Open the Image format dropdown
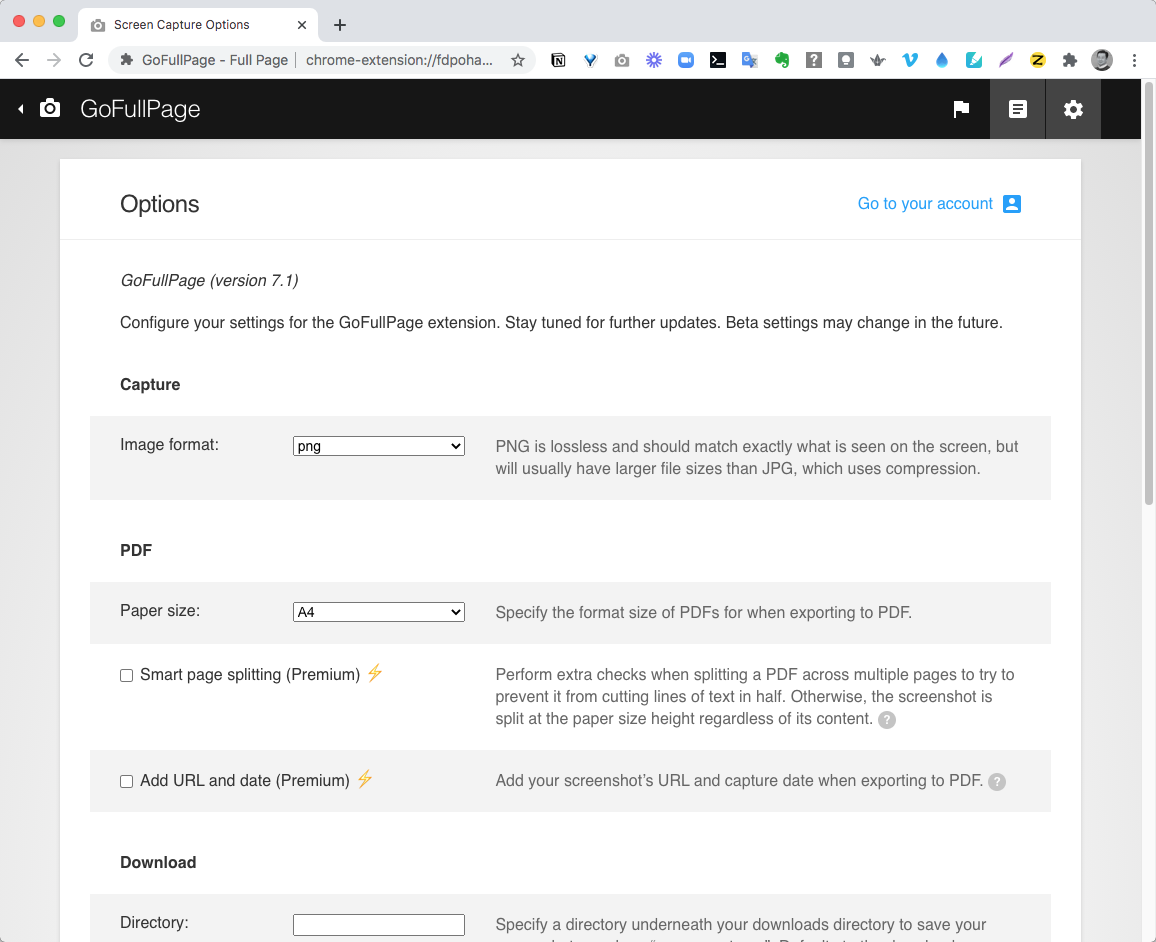 pos(379,446)
